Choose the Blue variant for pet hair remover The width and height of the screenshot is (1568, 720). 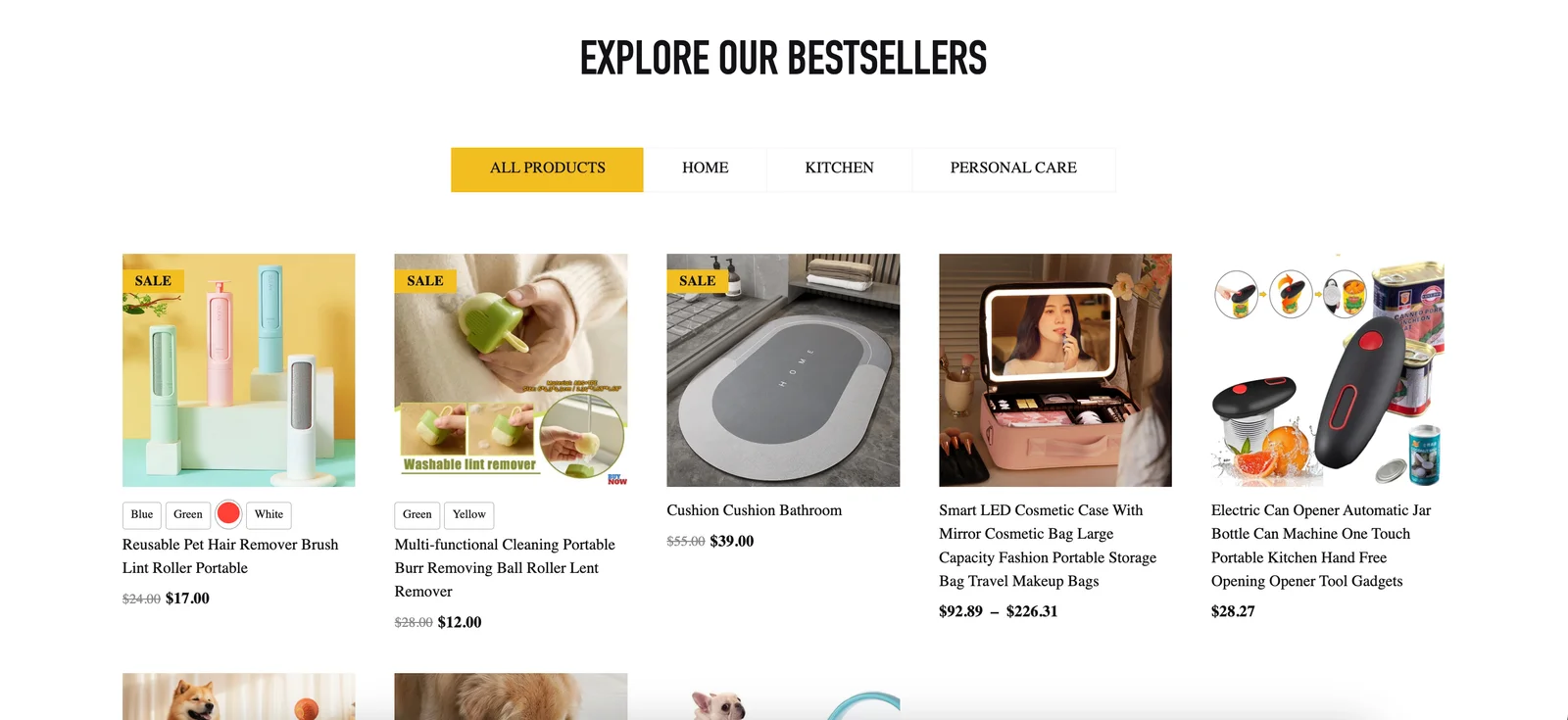coord(142,515)
